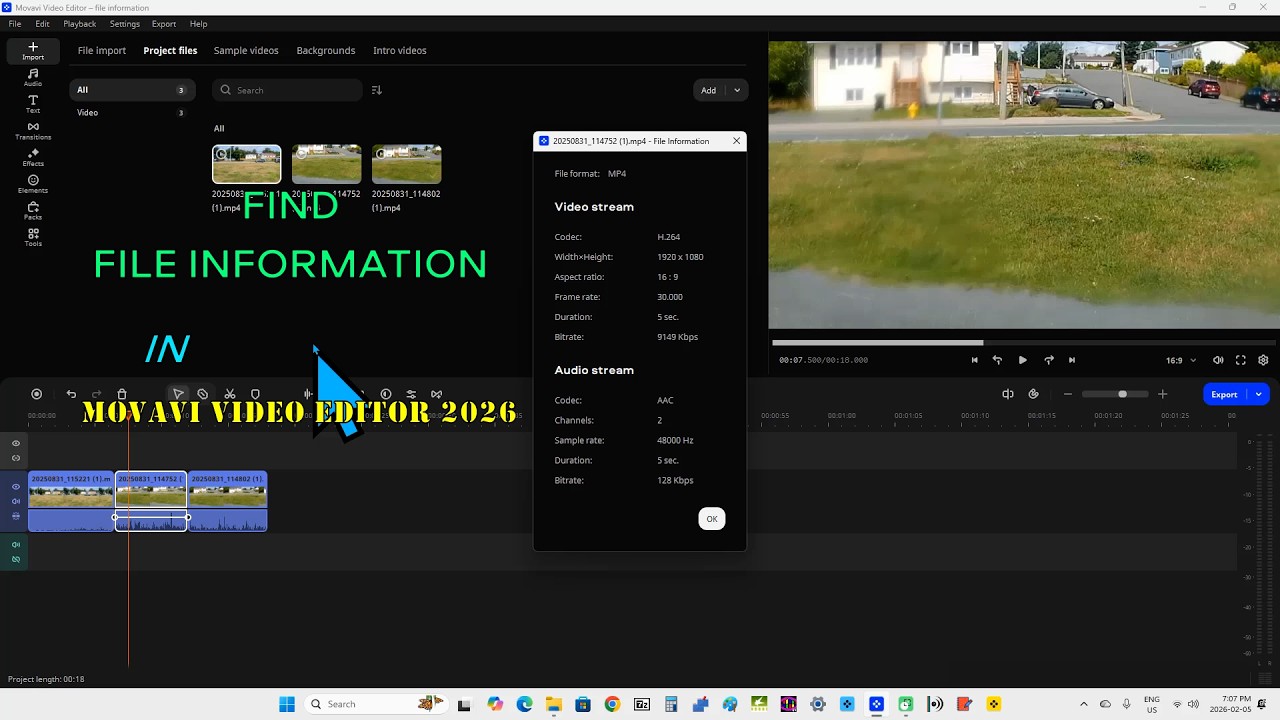1280x720 pixels.
Task: Open the Edit menu
Action: [x=42, y=24]
